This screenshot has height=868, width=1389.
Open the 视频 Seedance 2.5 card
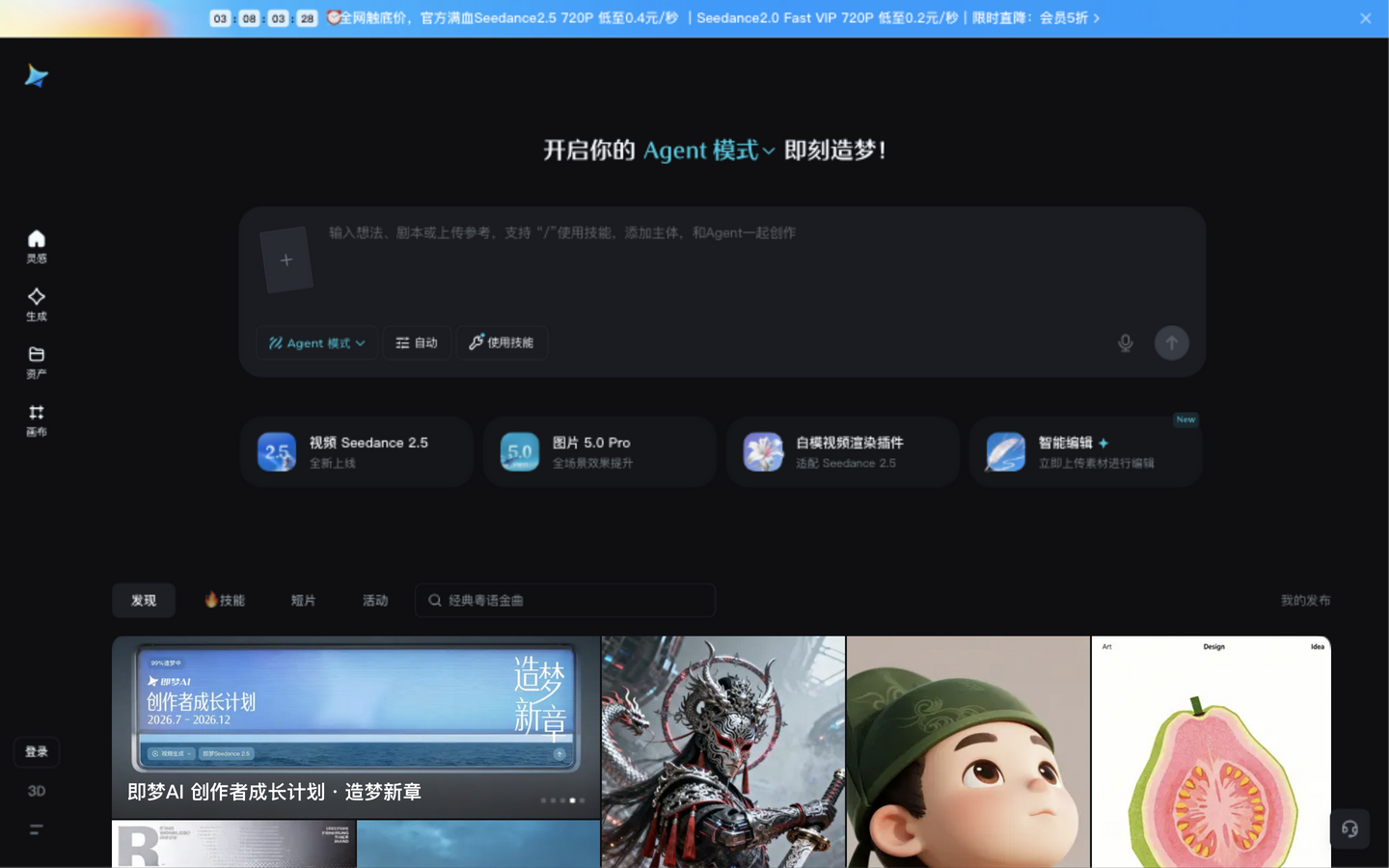[x=357, y=451]
